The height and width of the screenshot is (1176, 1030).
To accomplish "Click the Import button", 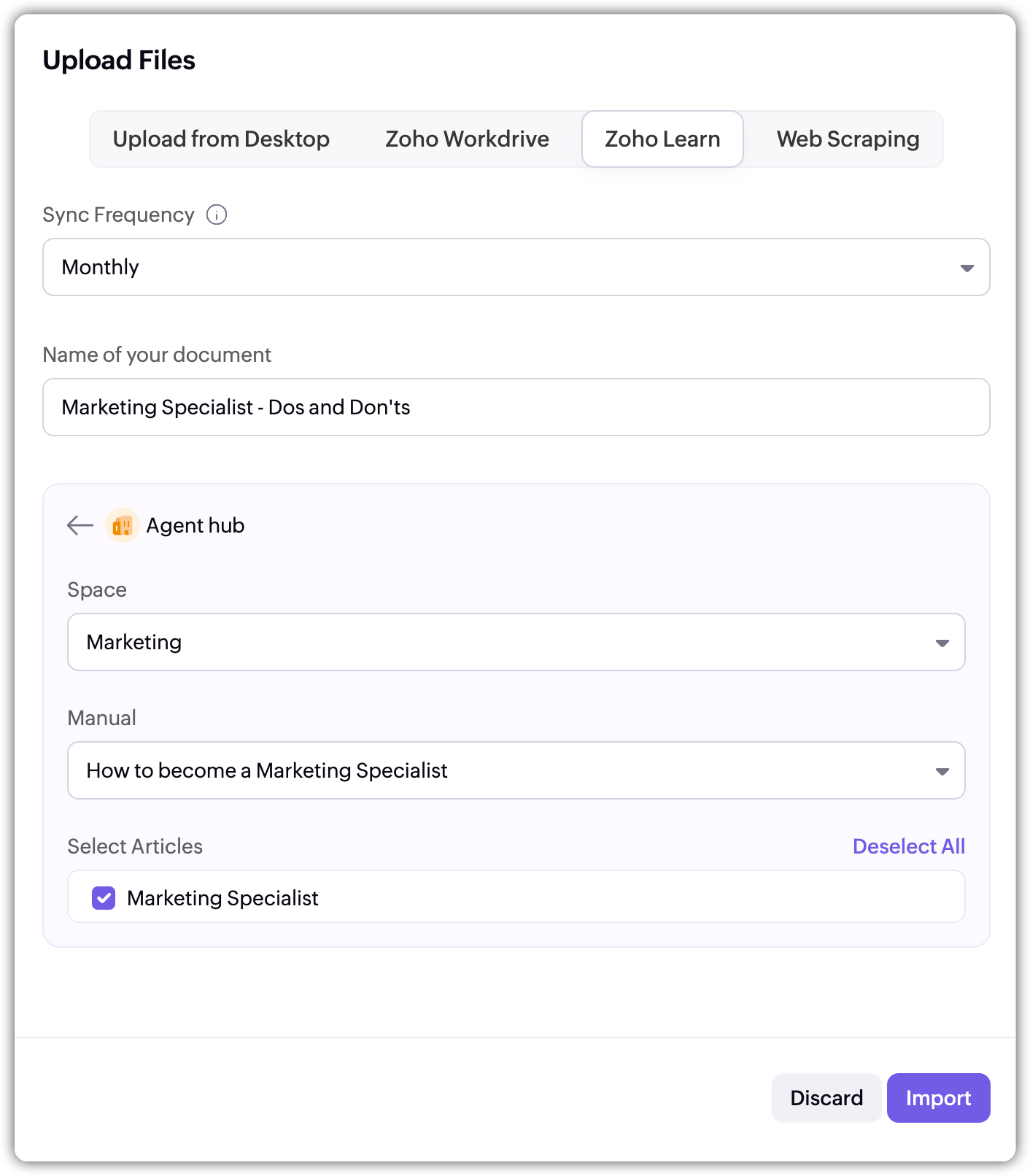I will click(x=938, y=1098).
